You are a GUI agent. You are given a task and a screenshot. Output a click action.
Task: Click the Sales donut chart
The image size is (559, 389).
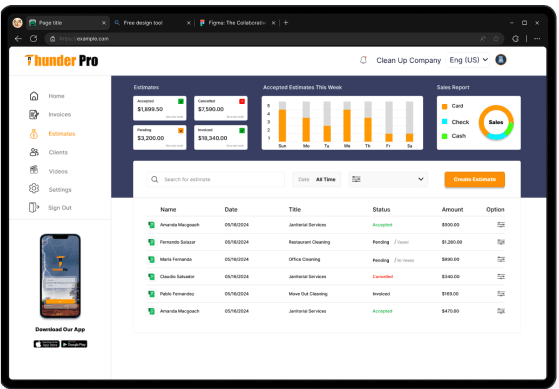[496, 122]
